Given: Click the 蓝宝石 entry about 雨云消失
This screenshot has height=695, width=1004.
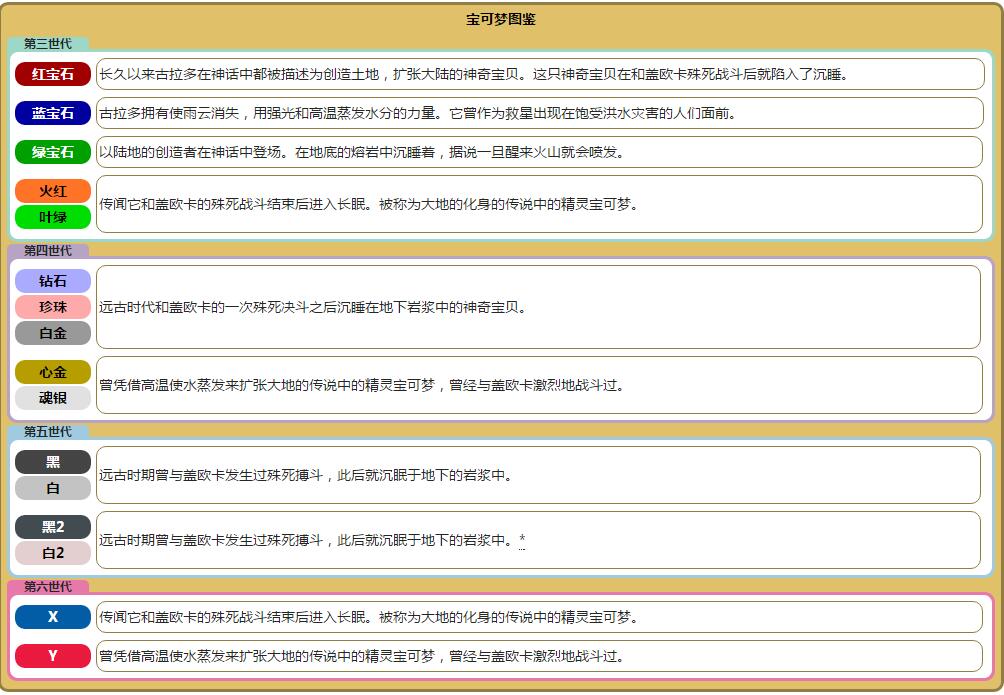Looking at the screenshot, I should pos(540,113).
